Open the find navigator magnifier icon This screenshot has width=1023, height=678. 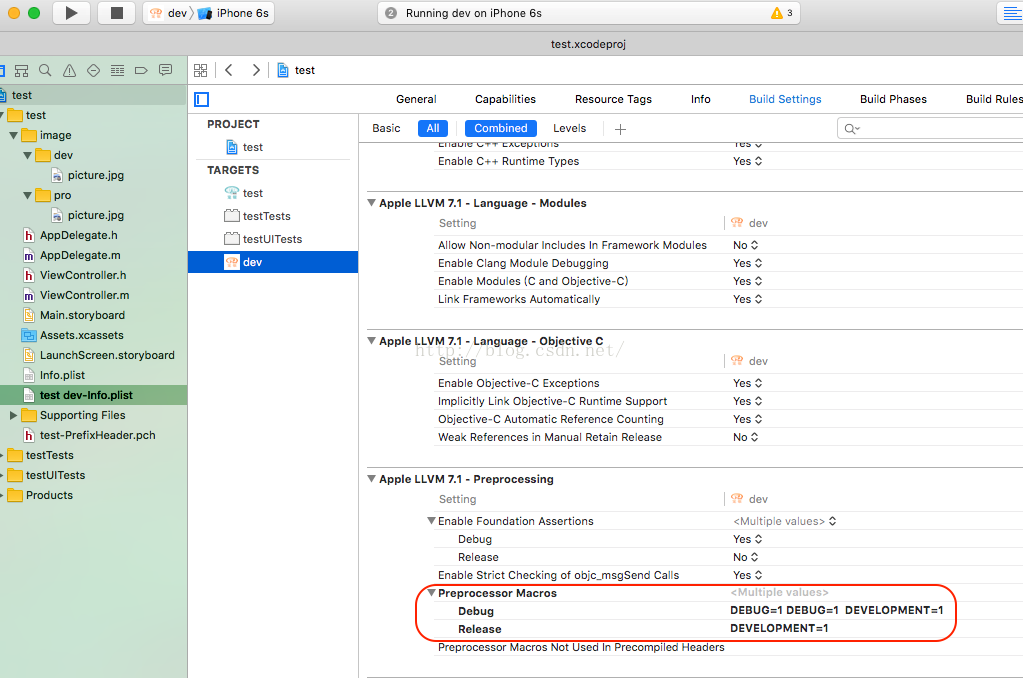pos(45,71)
